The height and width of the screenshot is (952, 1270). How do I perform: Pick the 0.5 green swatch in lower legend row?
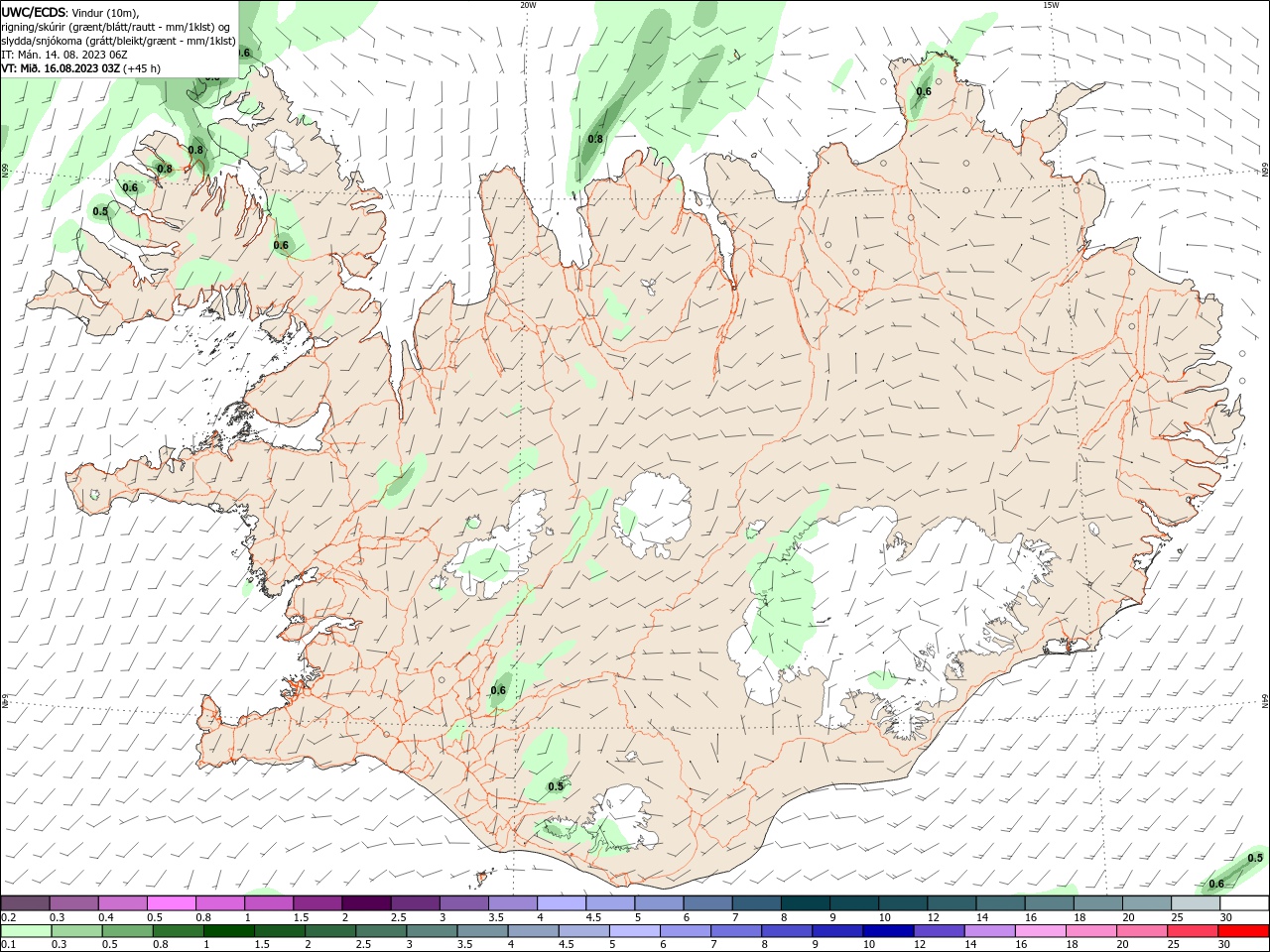pos(127,931)
